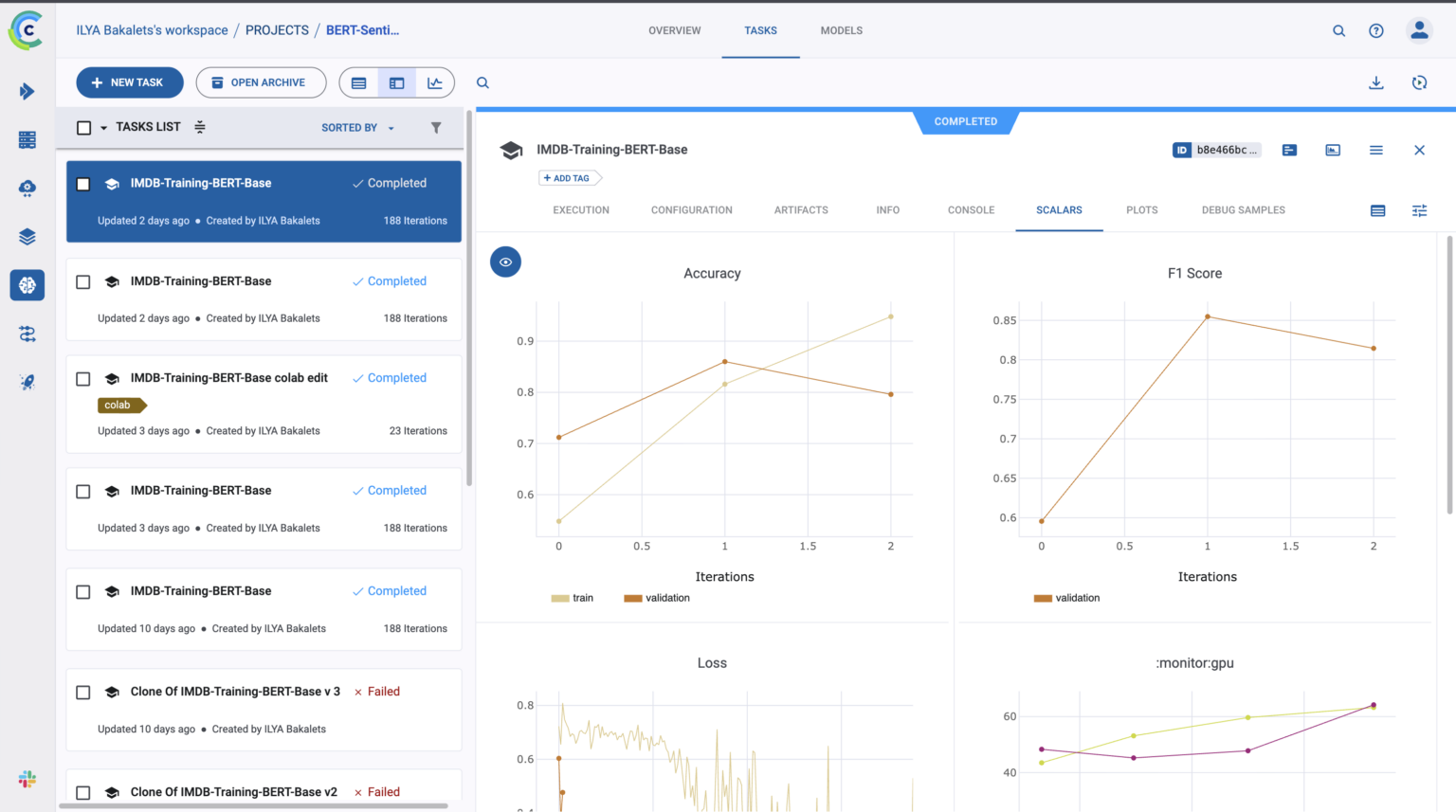Image resolution: width=1456 pixels, height=812 pixels.
Task: Toggle the validation legend swatch in F1 Score chart
Action: tap(1043, 598)
